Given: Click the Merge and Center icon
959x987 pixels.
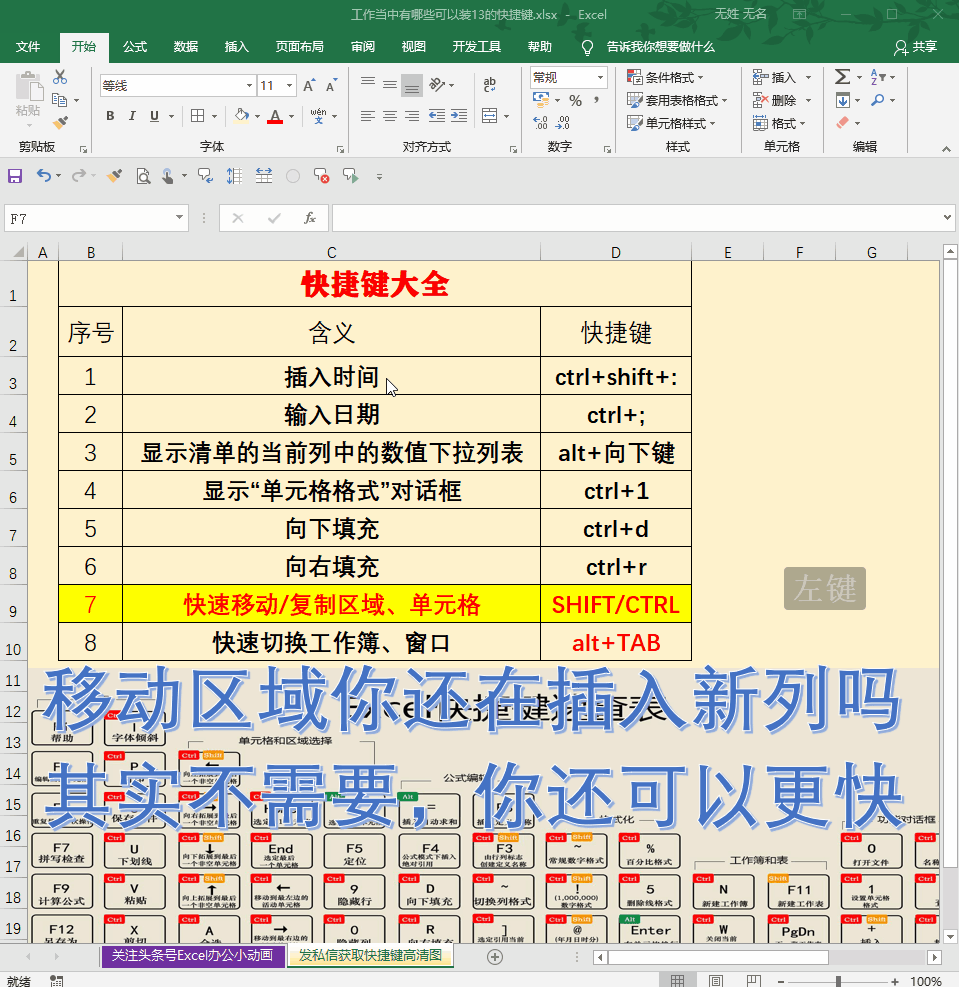Looking at the screenshot, I should 490,116.
